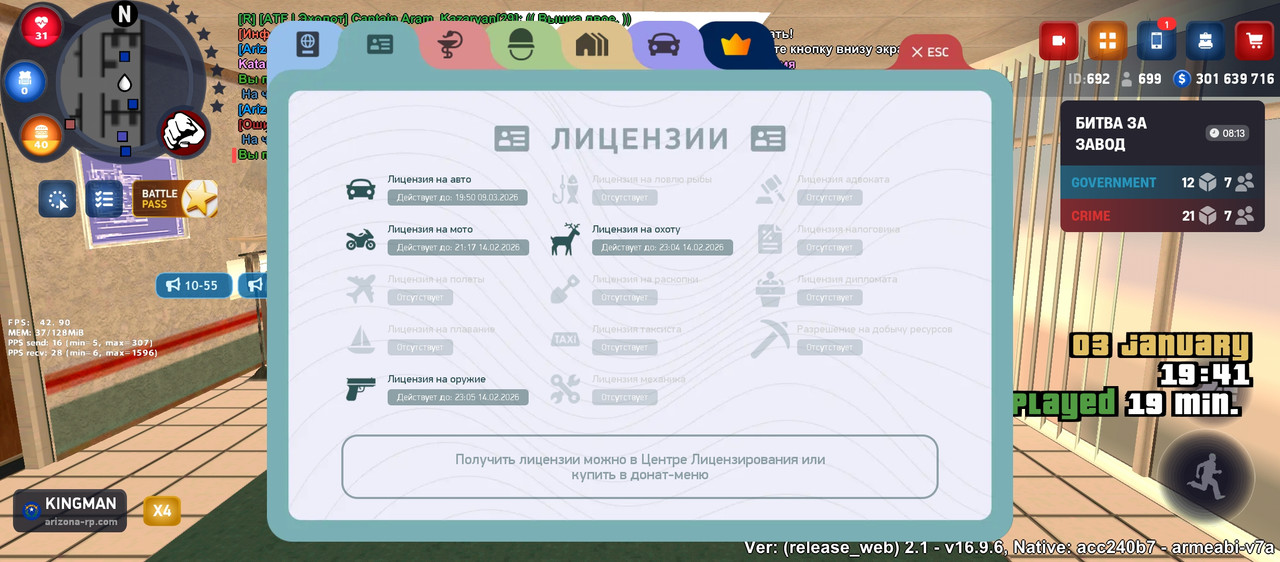Click the sailboat swimming license icon

pos(360,339)
